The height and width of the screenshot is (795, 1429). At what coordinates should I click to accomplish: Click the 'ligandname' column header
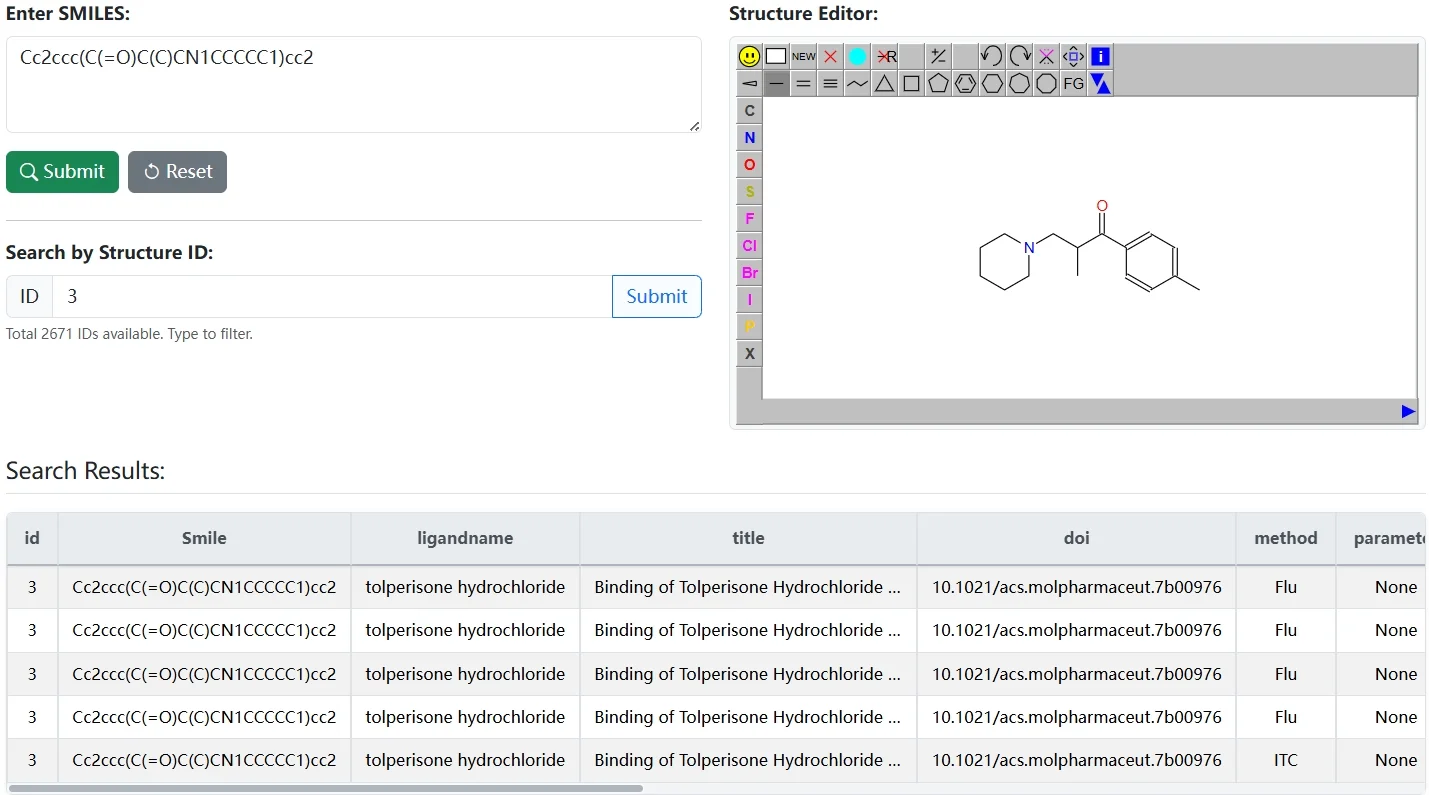coord(465,538)
